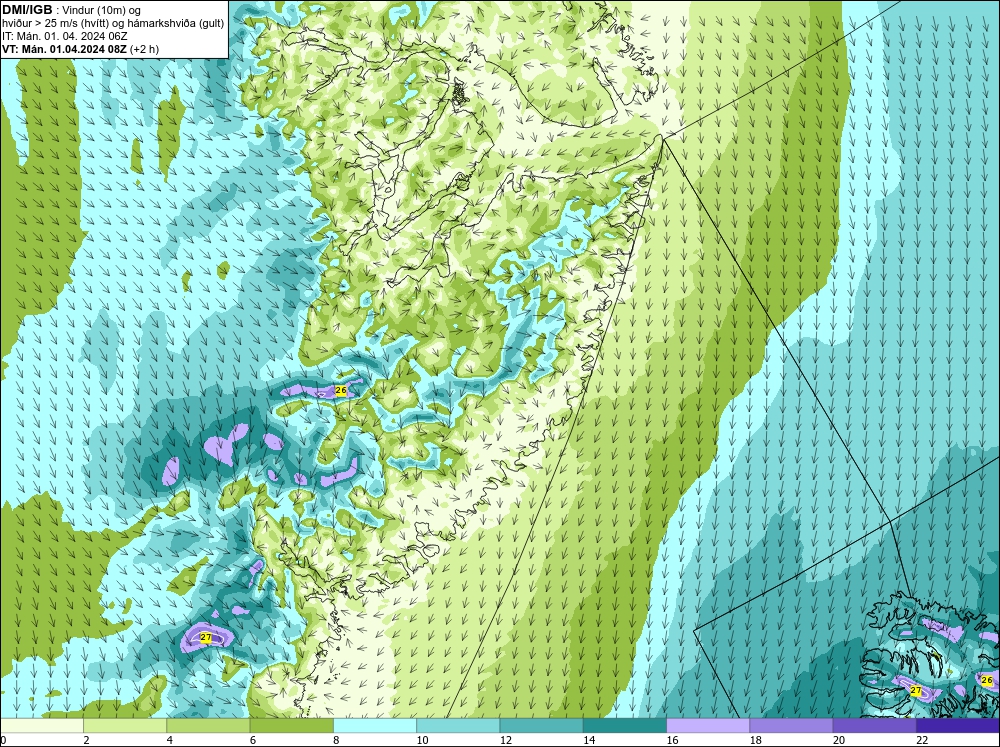Click the '(+2 h)' forecast offset text
1000x747 pixels.
(x=144, y=49)
